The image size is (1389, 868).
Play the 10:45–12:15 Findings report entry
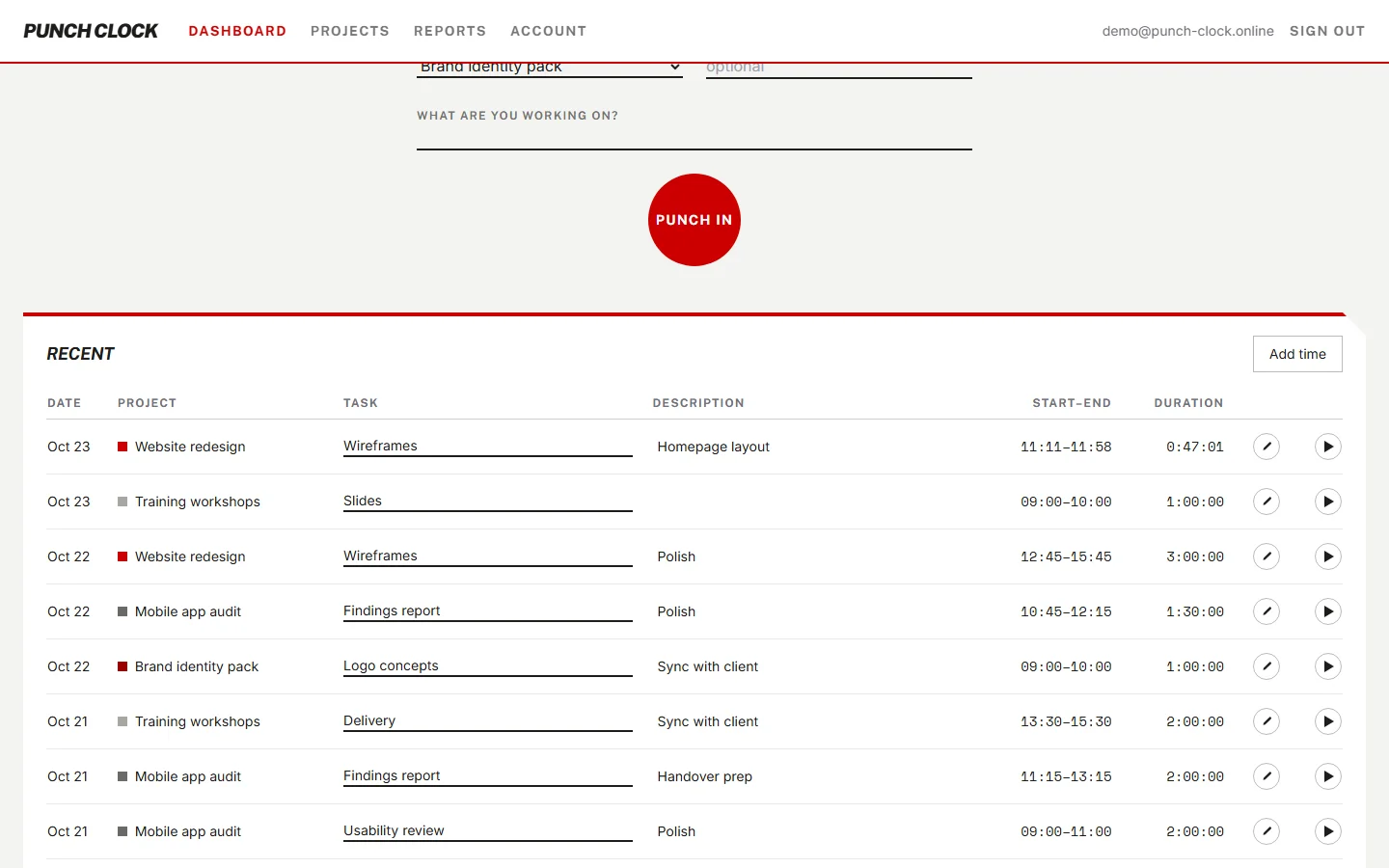coord(1328,611)
